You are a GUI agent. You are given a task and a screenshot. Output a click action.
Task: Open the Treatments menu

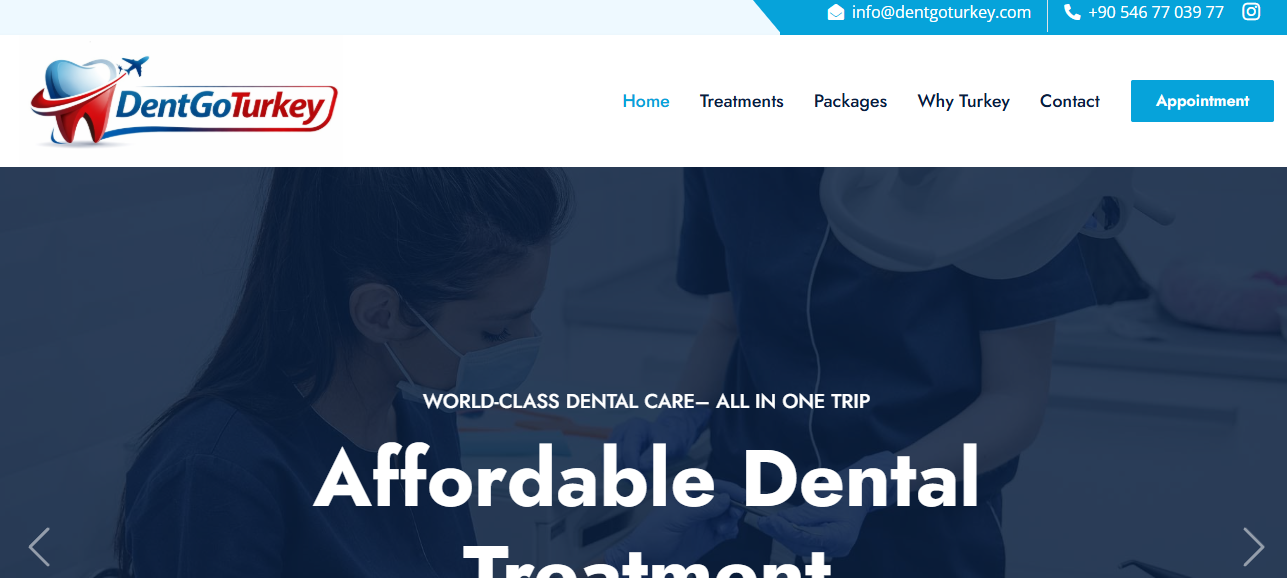[x=742, y=101]
